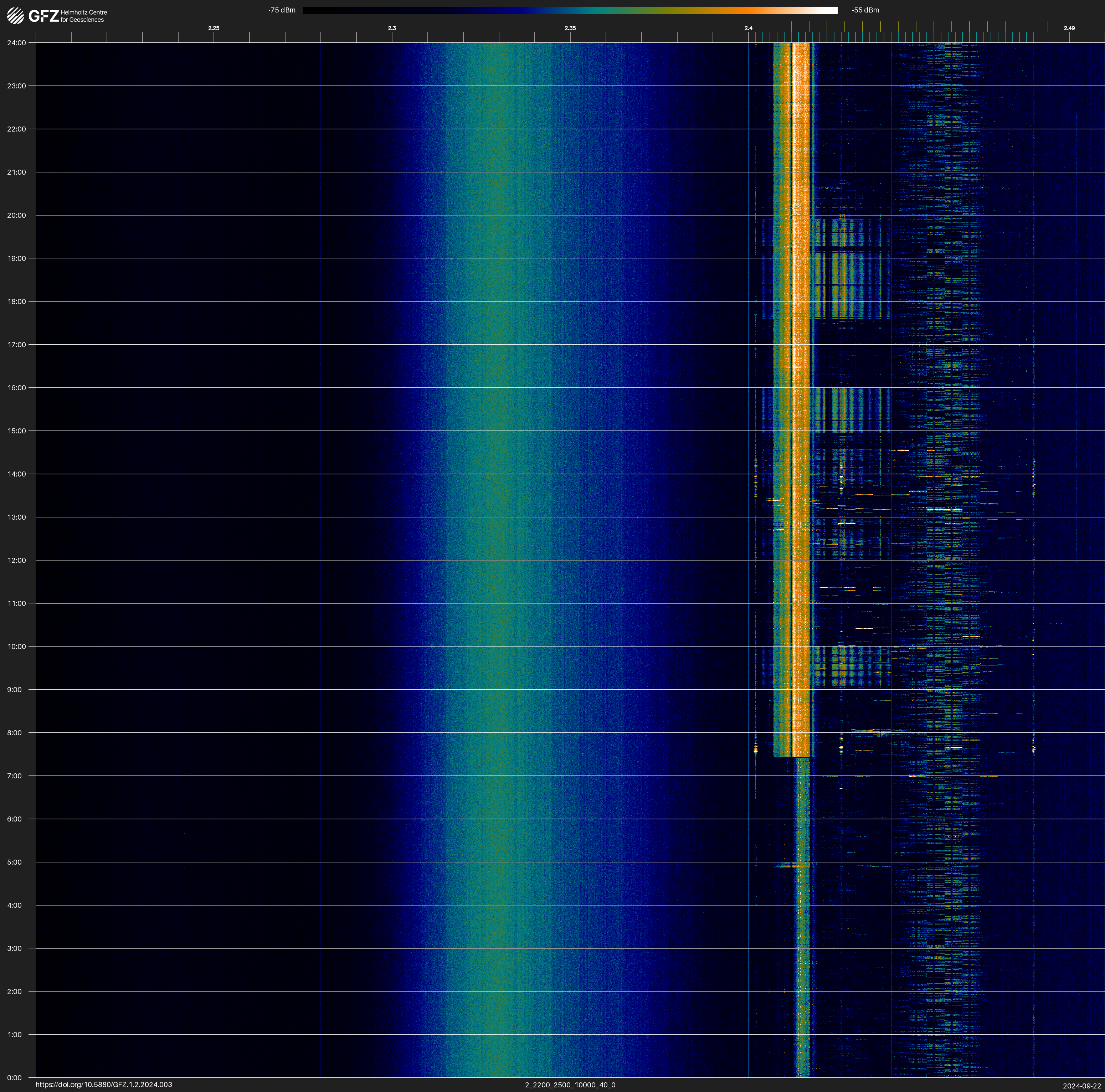Click the 2.4 frequency axis label
The width and height of the screenshot is (1105, 1092).
tap(748, 28)
